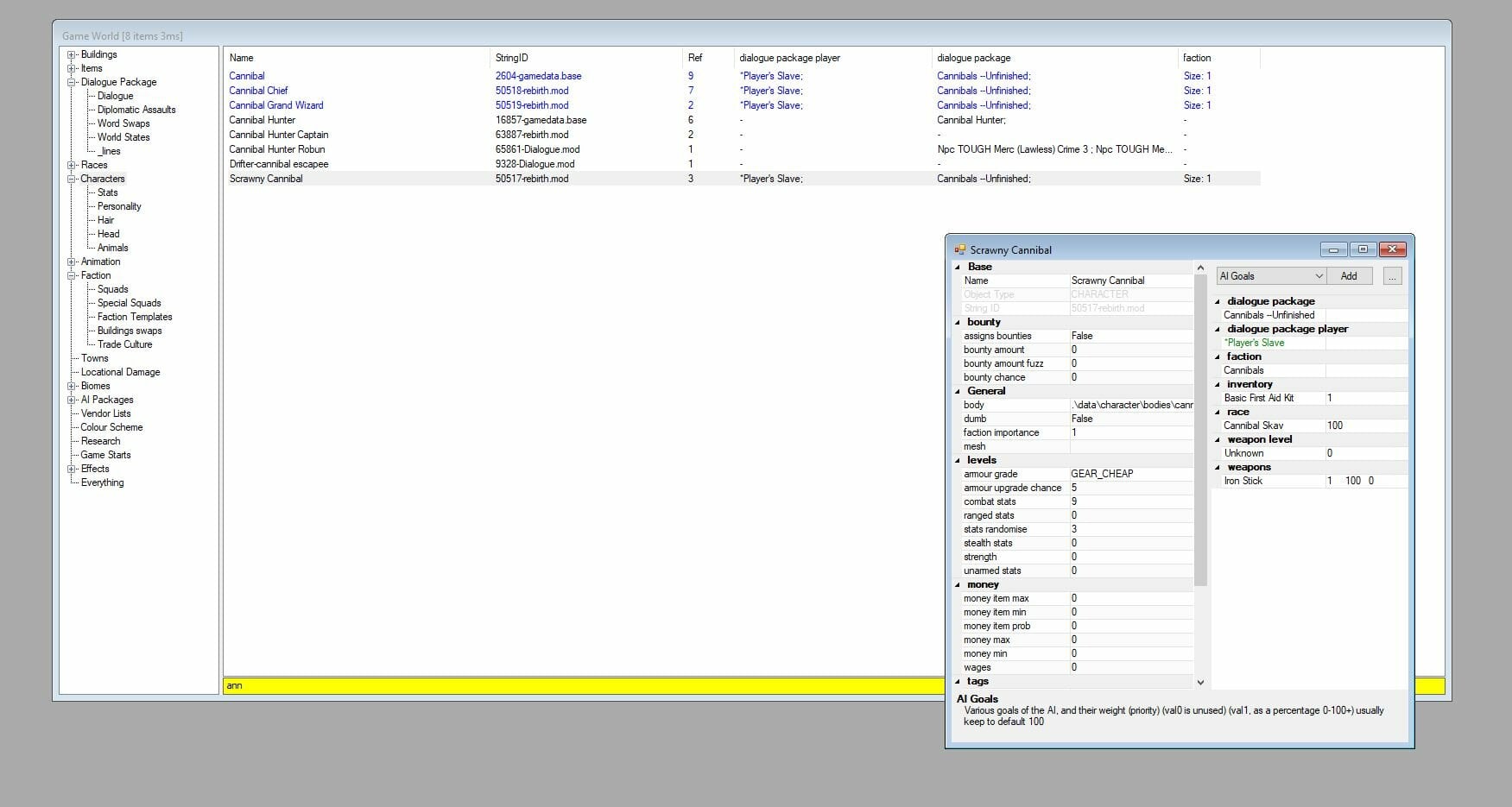The image size is (1512, 807).
Task: Click the yellow search filter field
Action: click(x=584, y=685)
